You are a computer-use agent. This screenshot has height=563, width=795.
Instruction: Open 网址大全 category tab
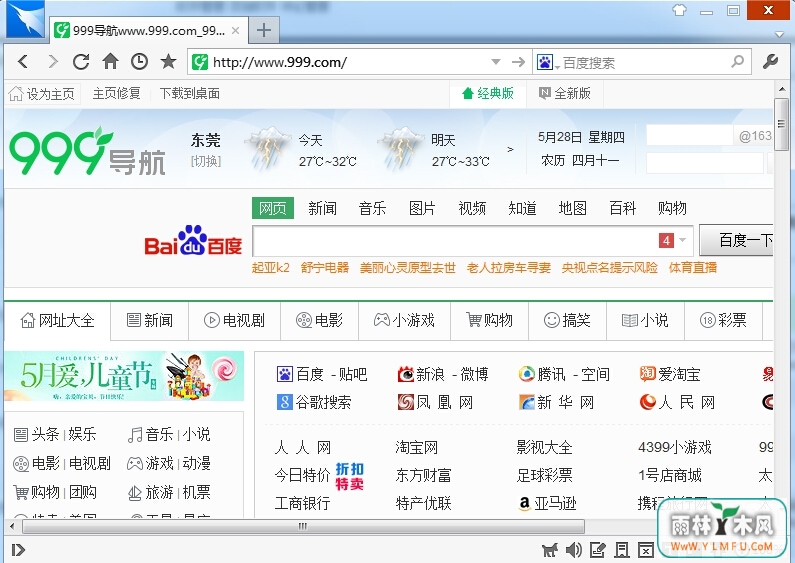(57, 321)
